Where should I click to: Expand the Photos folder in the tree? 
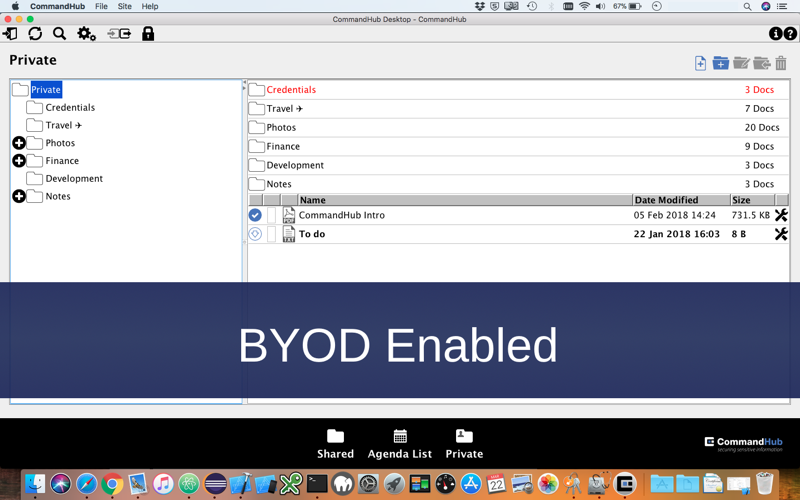point(19,143)
